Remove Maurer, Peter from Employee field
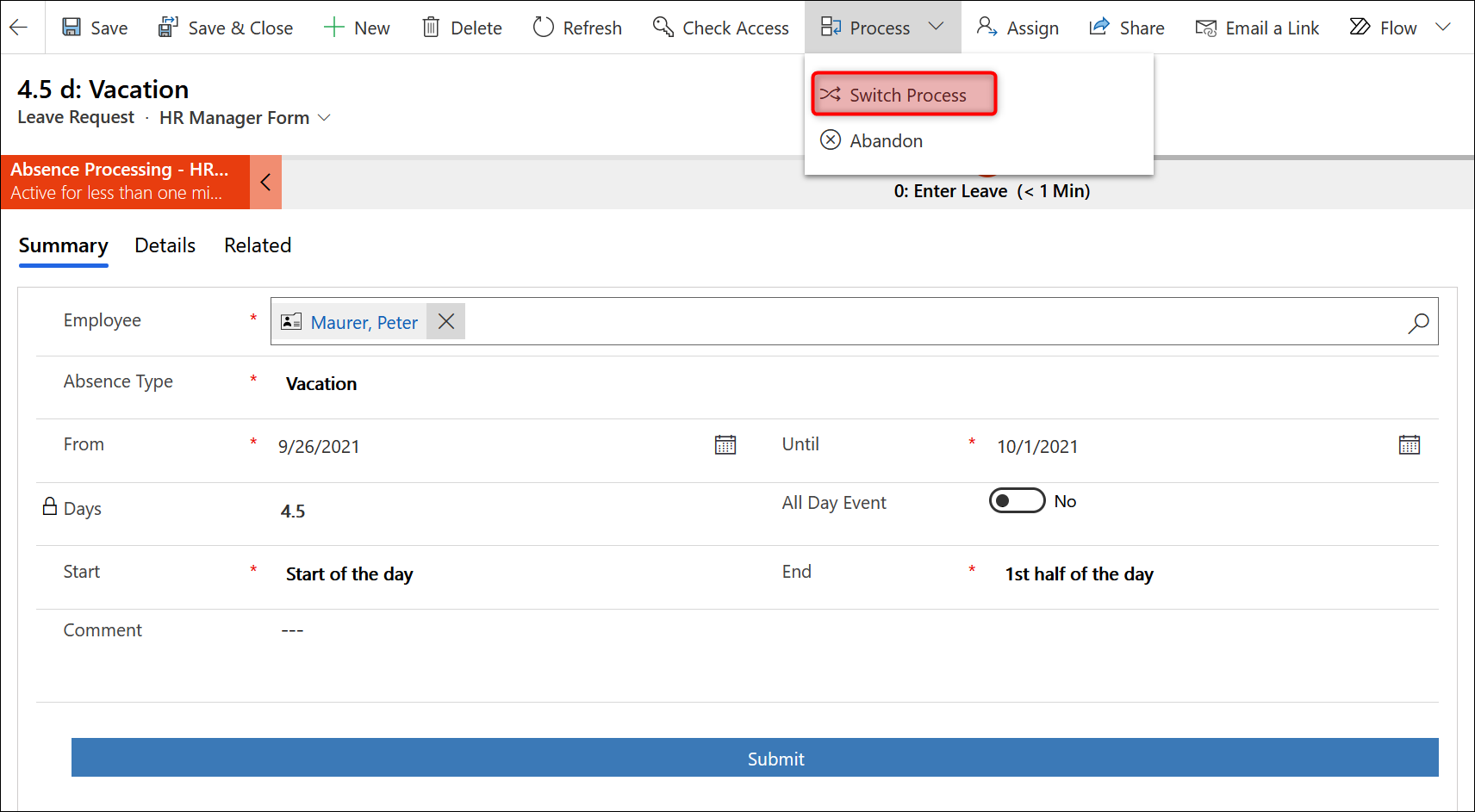Viewport: 1475px width, 812px height. (x=446, y=322)
